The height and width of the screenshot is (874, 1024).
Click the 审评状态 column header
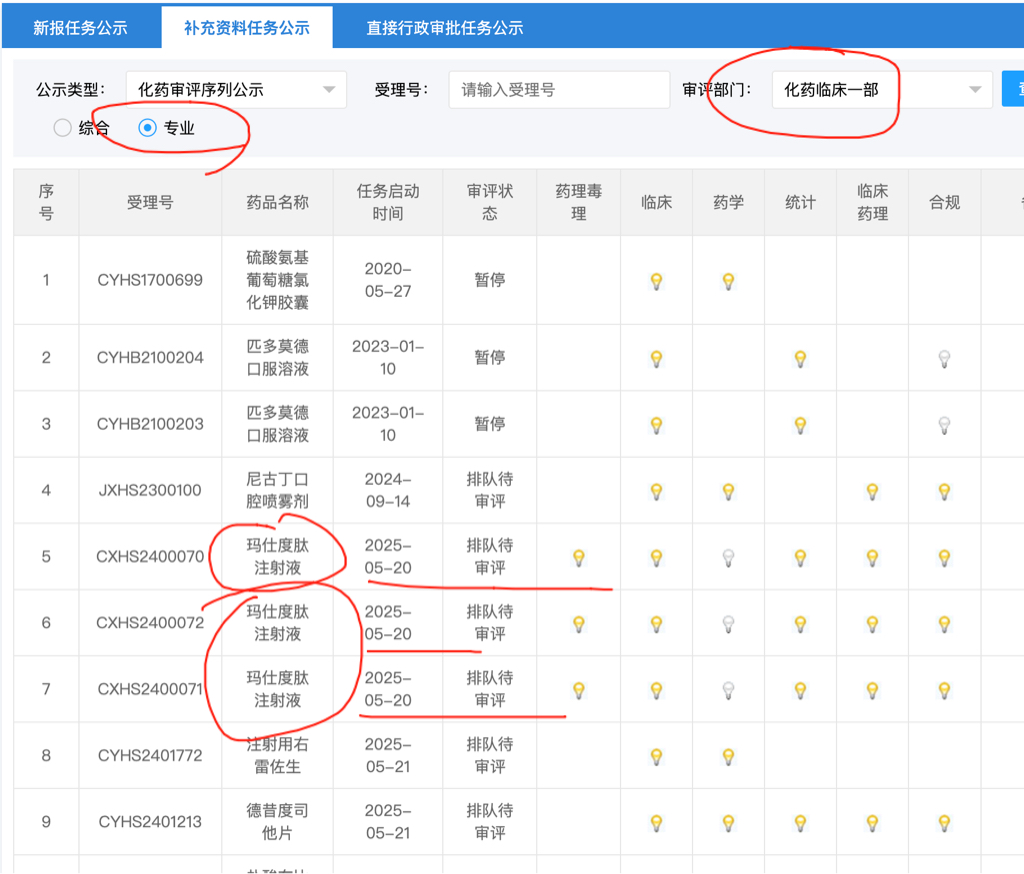click(x=490, y=202)
